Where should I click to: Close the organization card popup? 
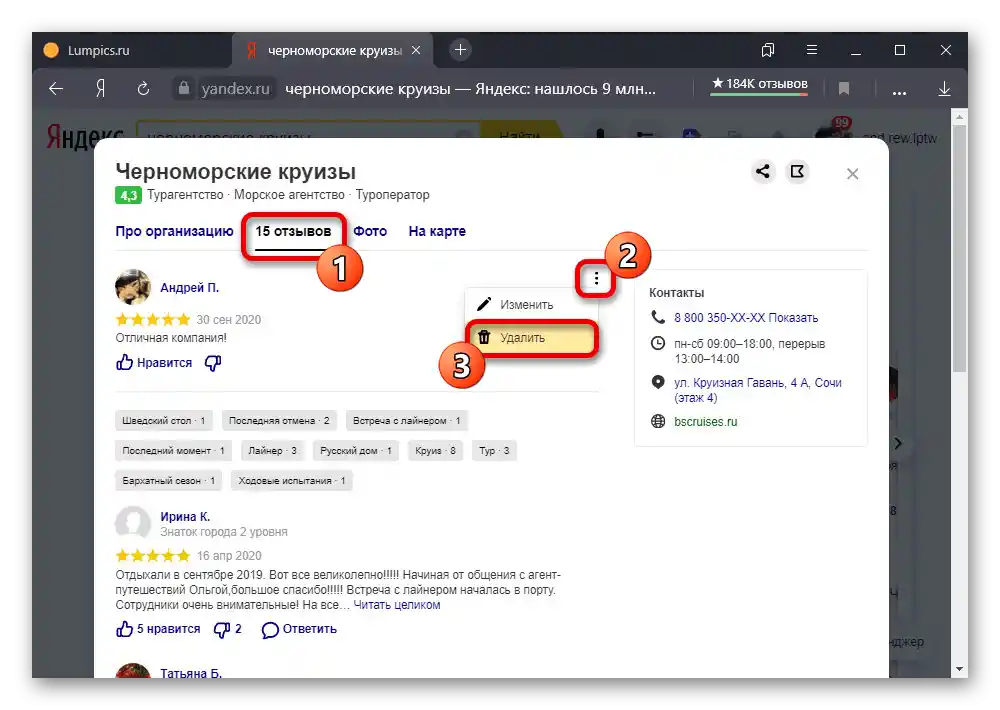(852, 174)
